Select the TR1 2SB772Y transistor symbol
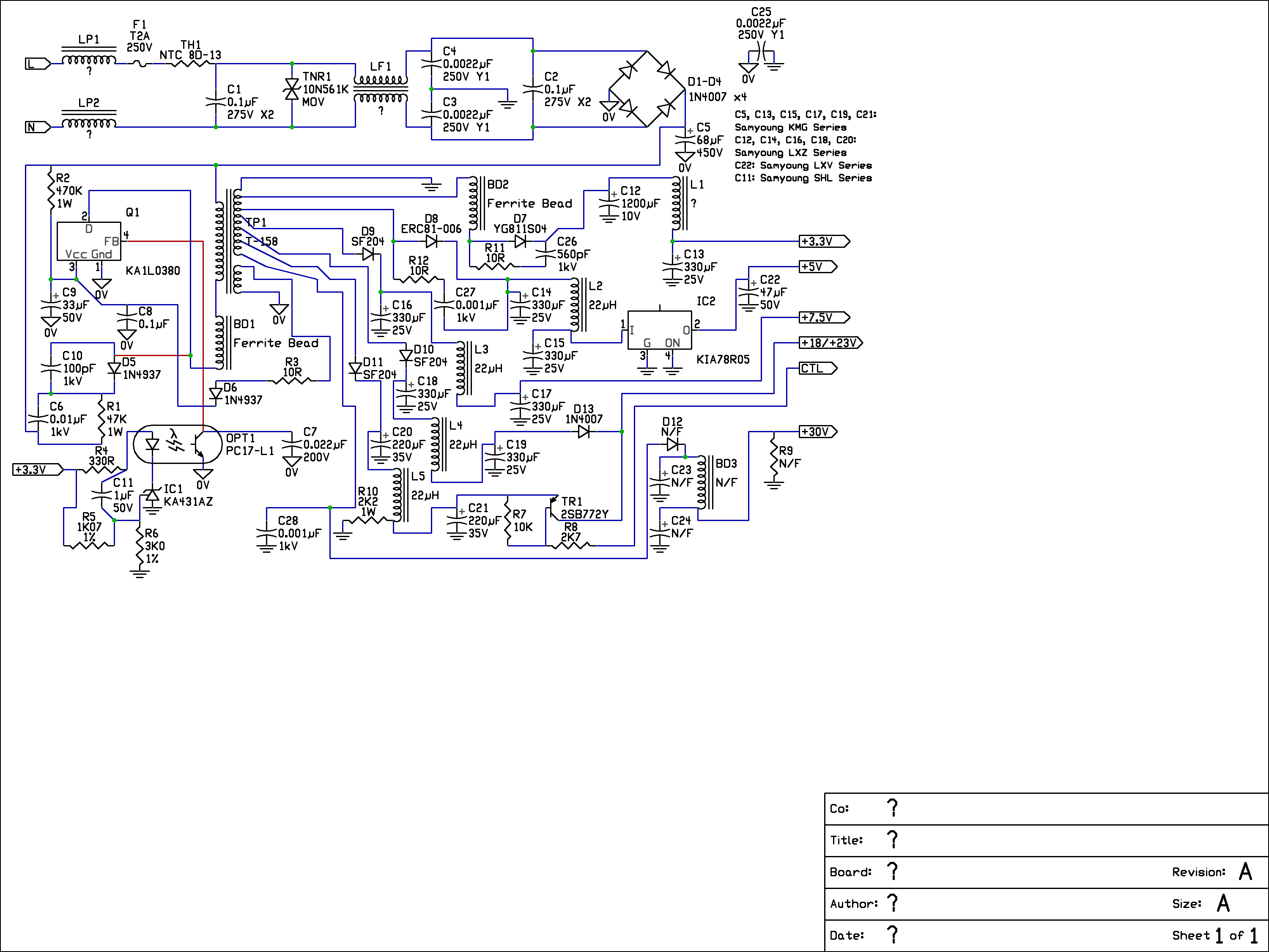 (552, 508)
